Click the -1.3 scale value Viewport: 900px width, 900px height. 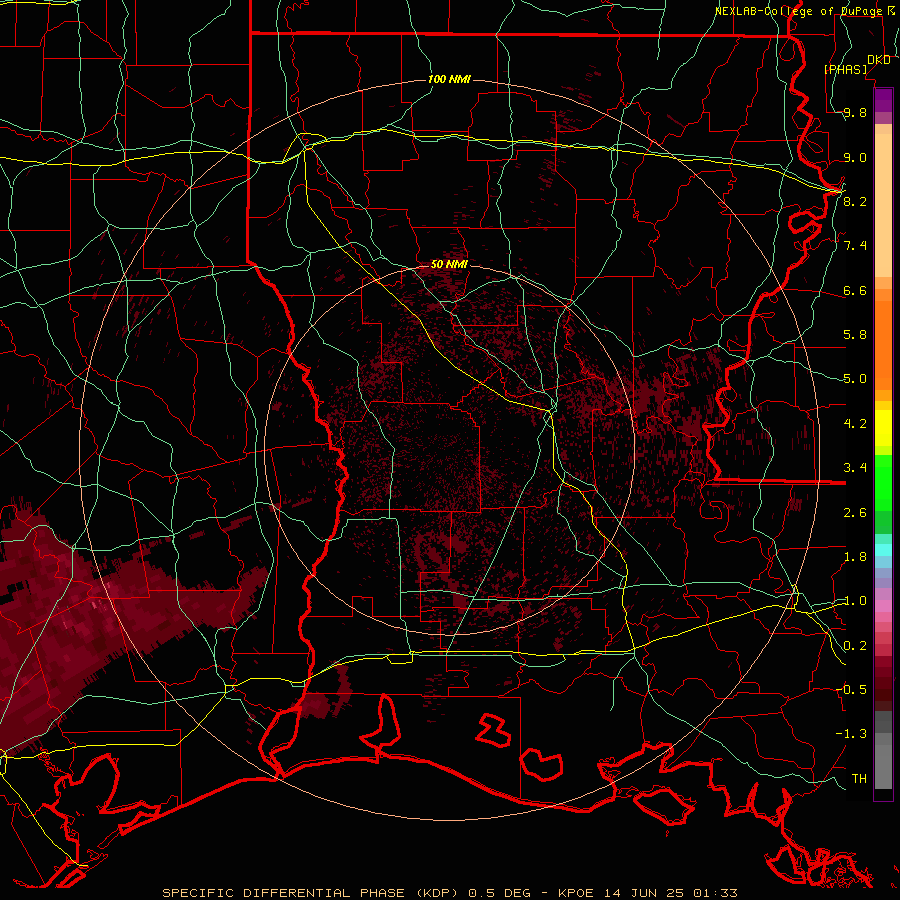851,734
